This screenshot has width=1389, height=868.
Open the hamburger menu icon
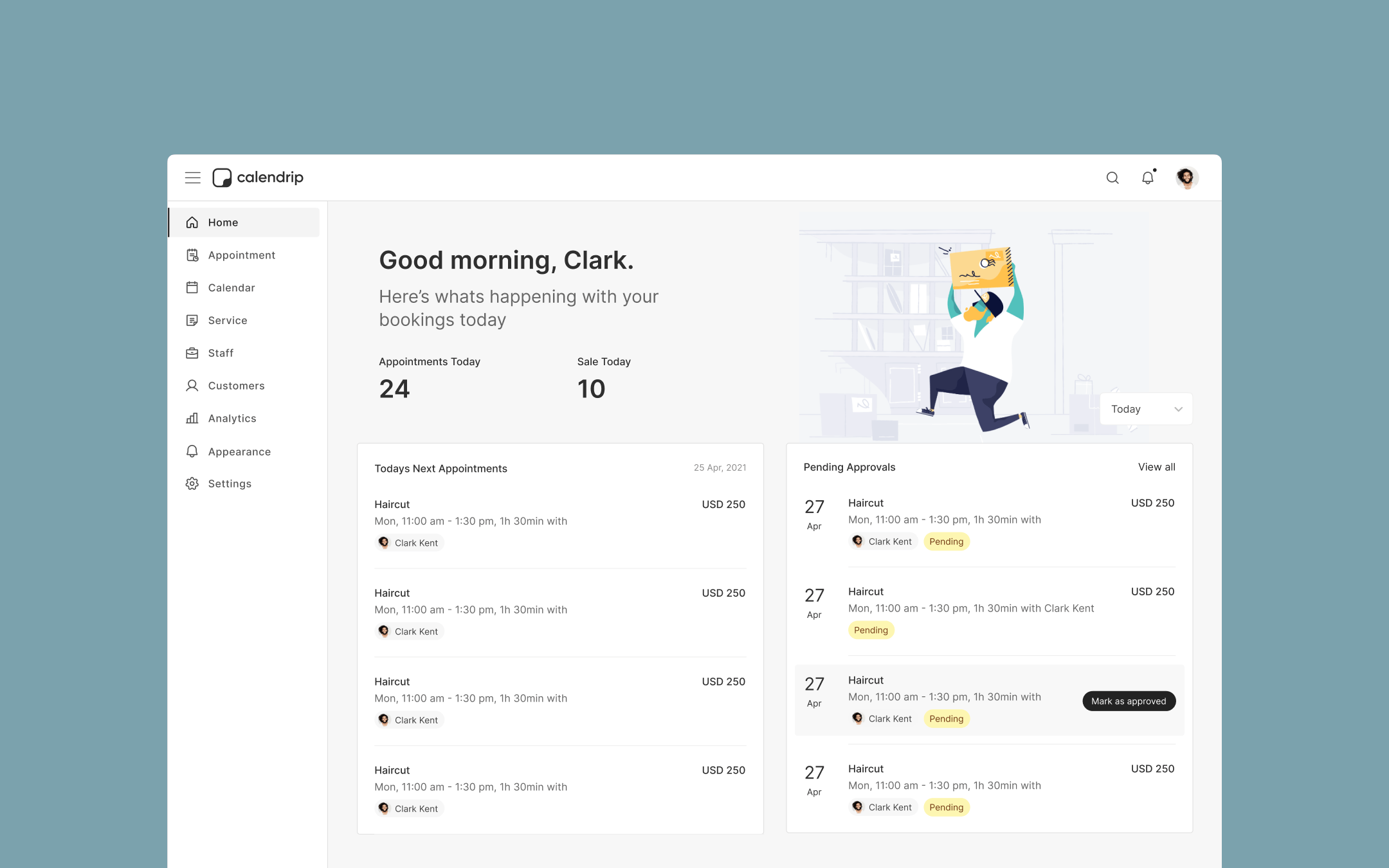(x=192, y=177)
